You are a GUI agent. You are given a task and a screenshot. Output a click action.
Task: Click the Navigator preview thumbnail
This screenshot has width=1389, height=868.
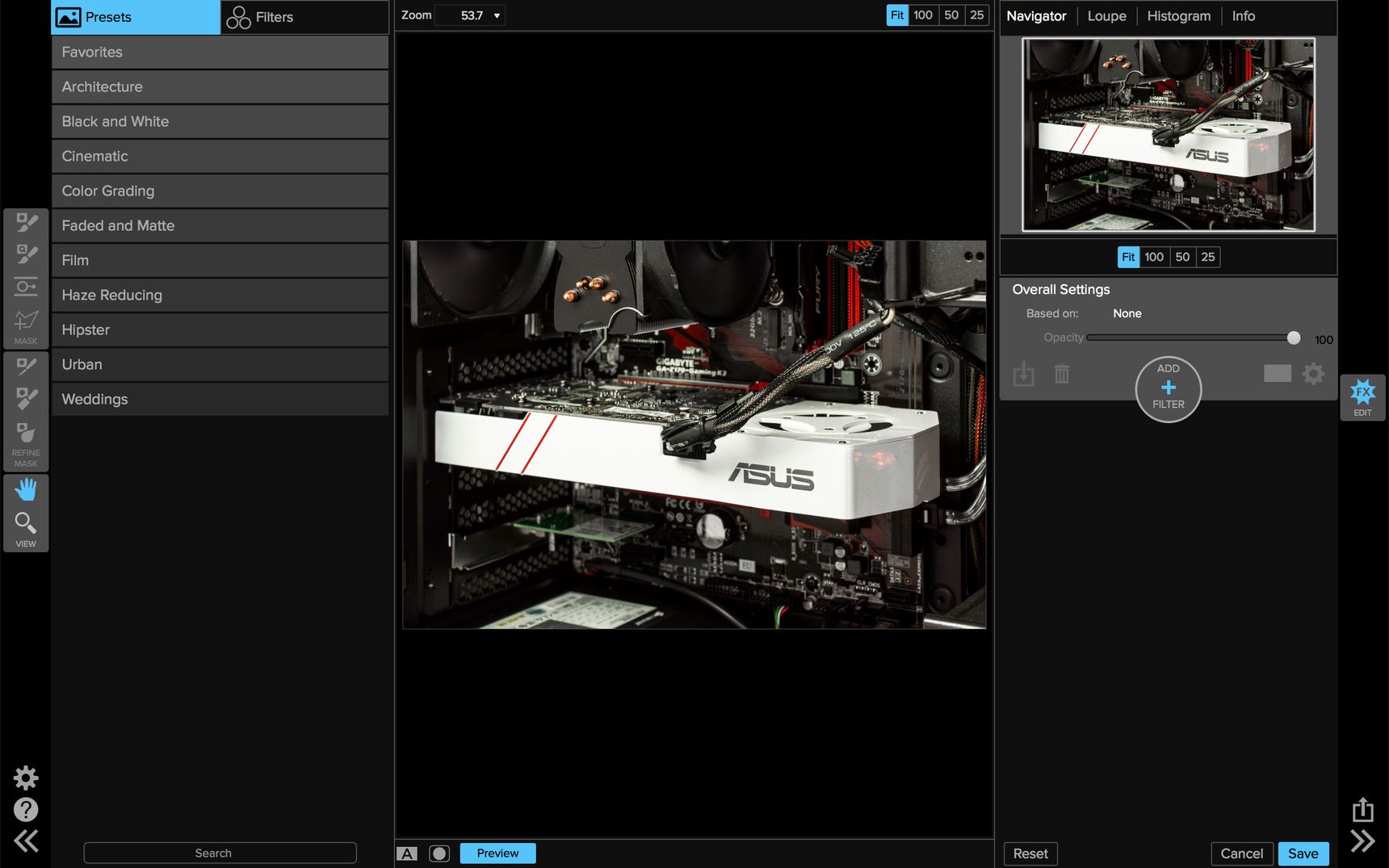[x=1168, y=135]
